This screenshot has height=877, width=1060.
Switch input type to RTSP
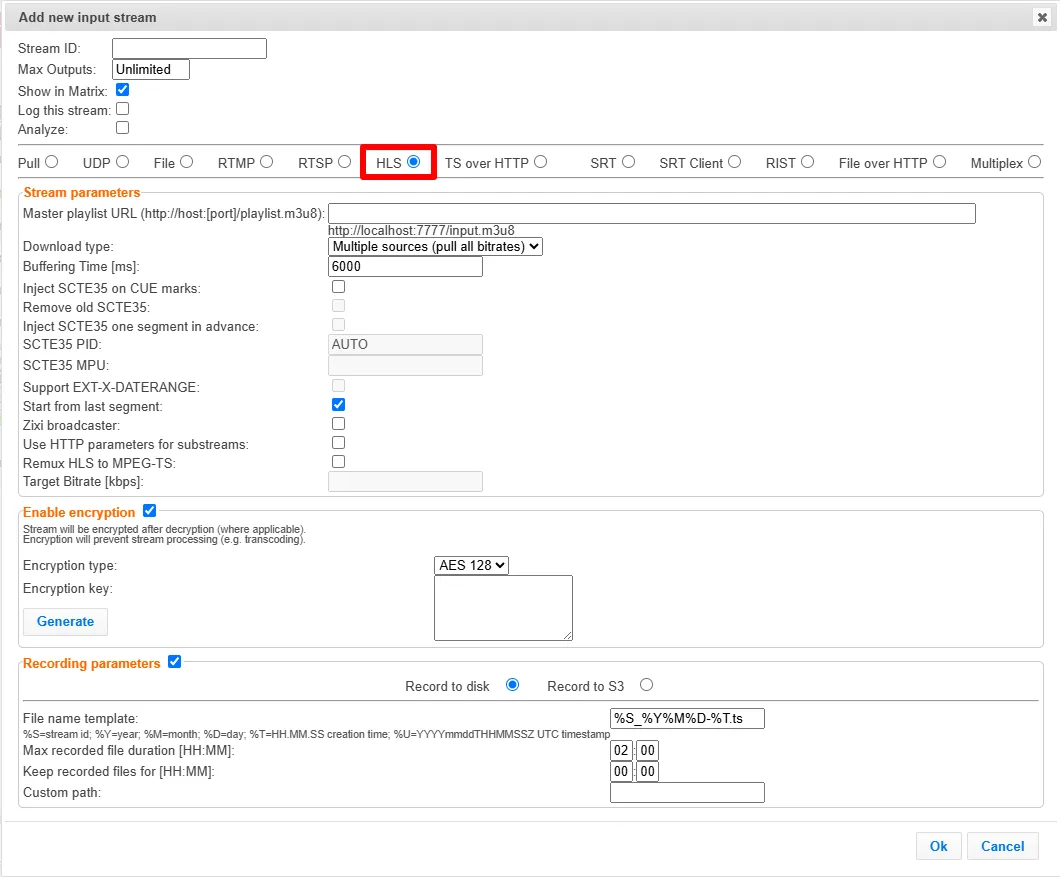345,162
